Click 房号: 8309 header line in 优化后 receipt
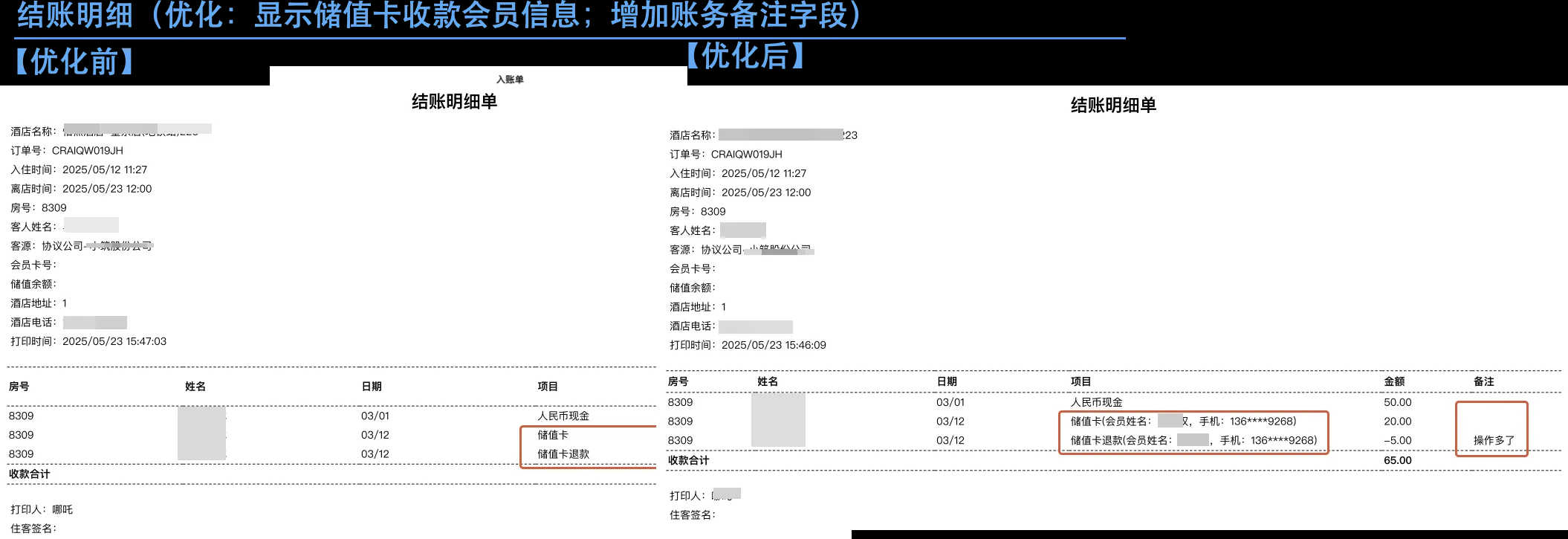 [698, 212]
